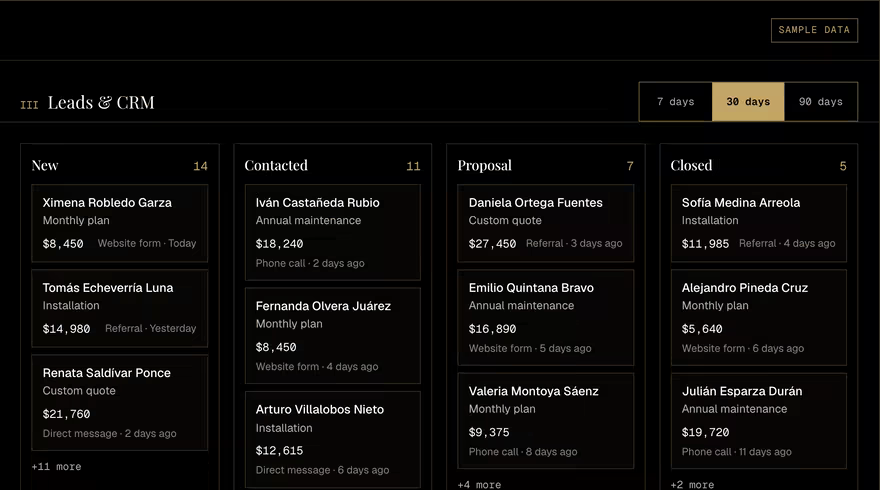Click the $21,760 amount
Image resolution: width=880 pixels, height=490 pixels.
(x=66, y=414)
